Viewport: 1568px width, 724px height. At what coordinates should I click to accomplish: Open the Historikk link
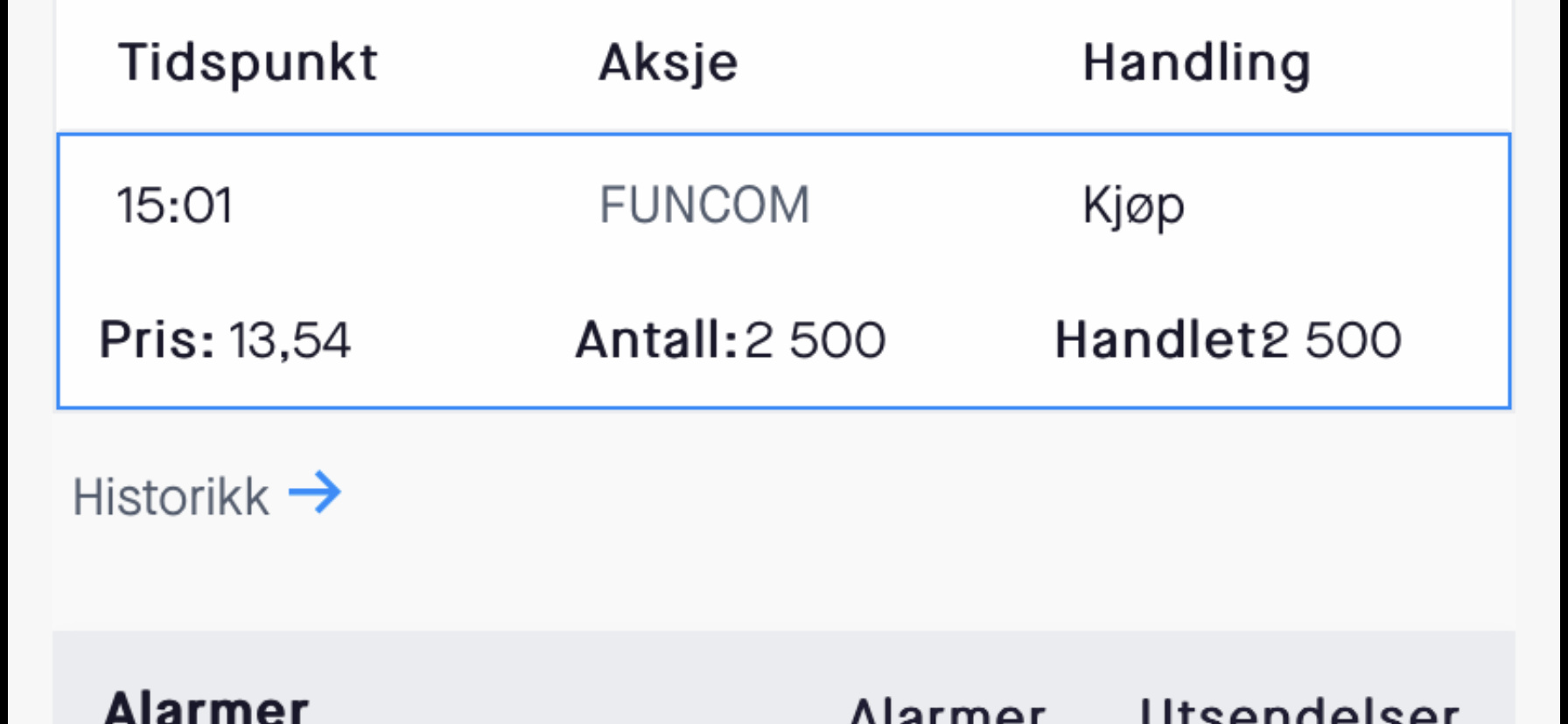206,496
